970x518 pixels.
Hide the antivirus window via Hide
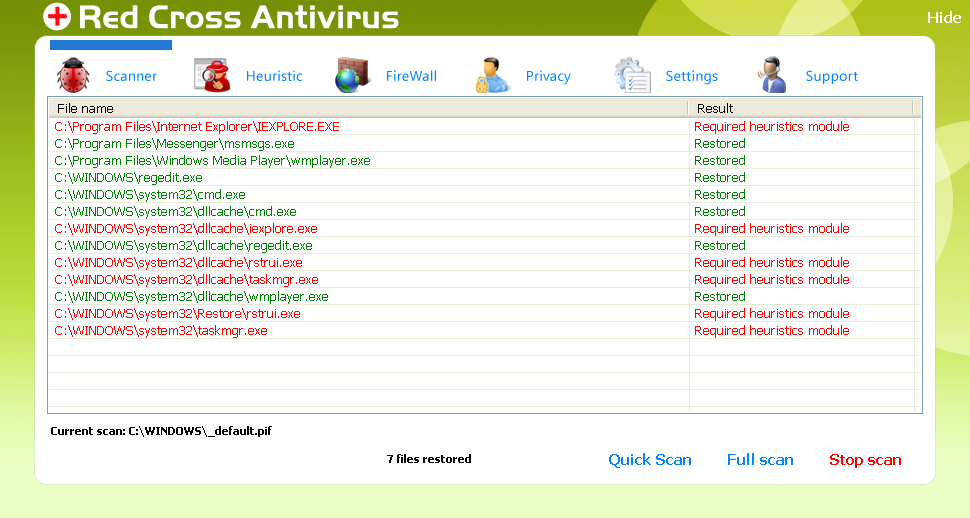click(x=944, y=18)
